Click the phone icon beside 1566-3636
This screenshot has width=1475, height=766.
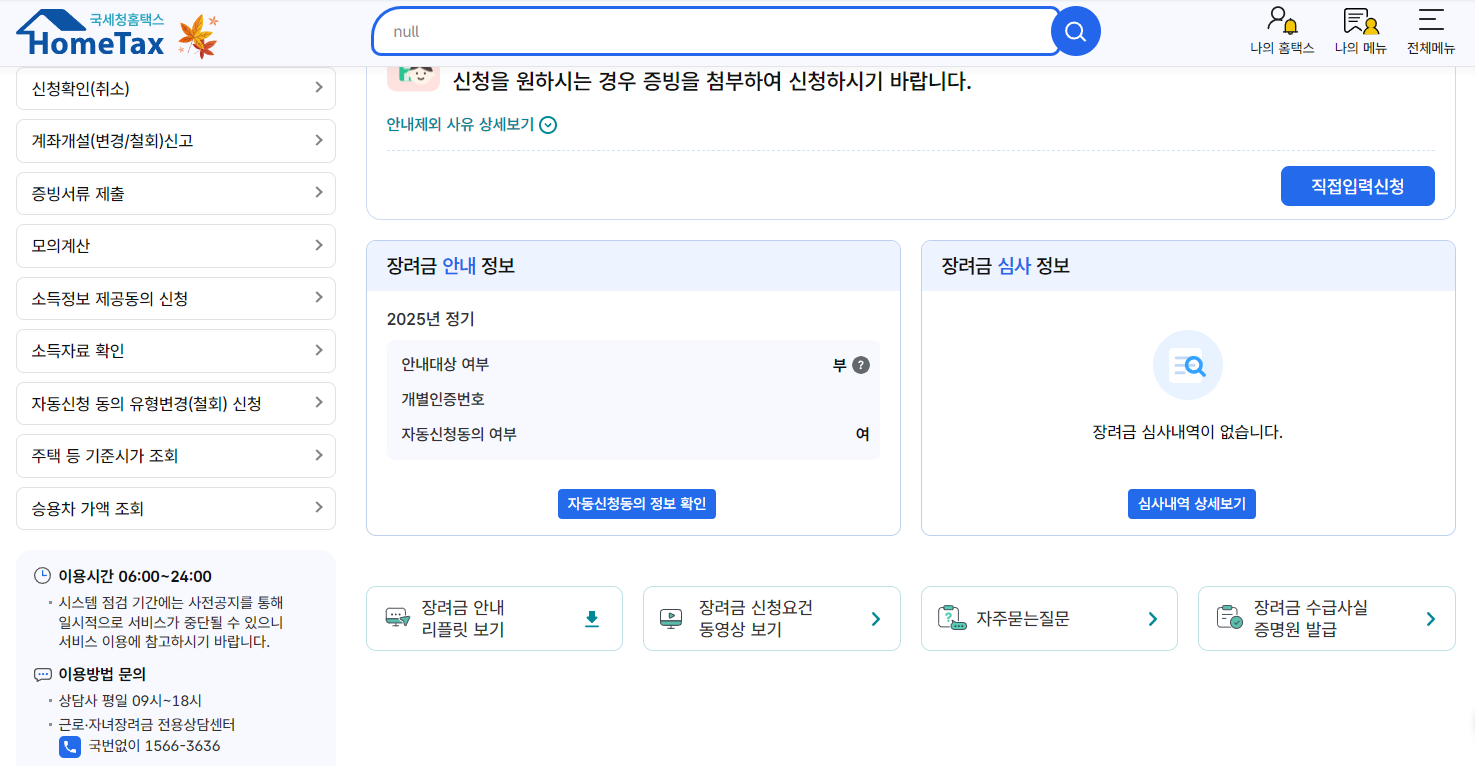pyautogui.click(x=70, y=747)
